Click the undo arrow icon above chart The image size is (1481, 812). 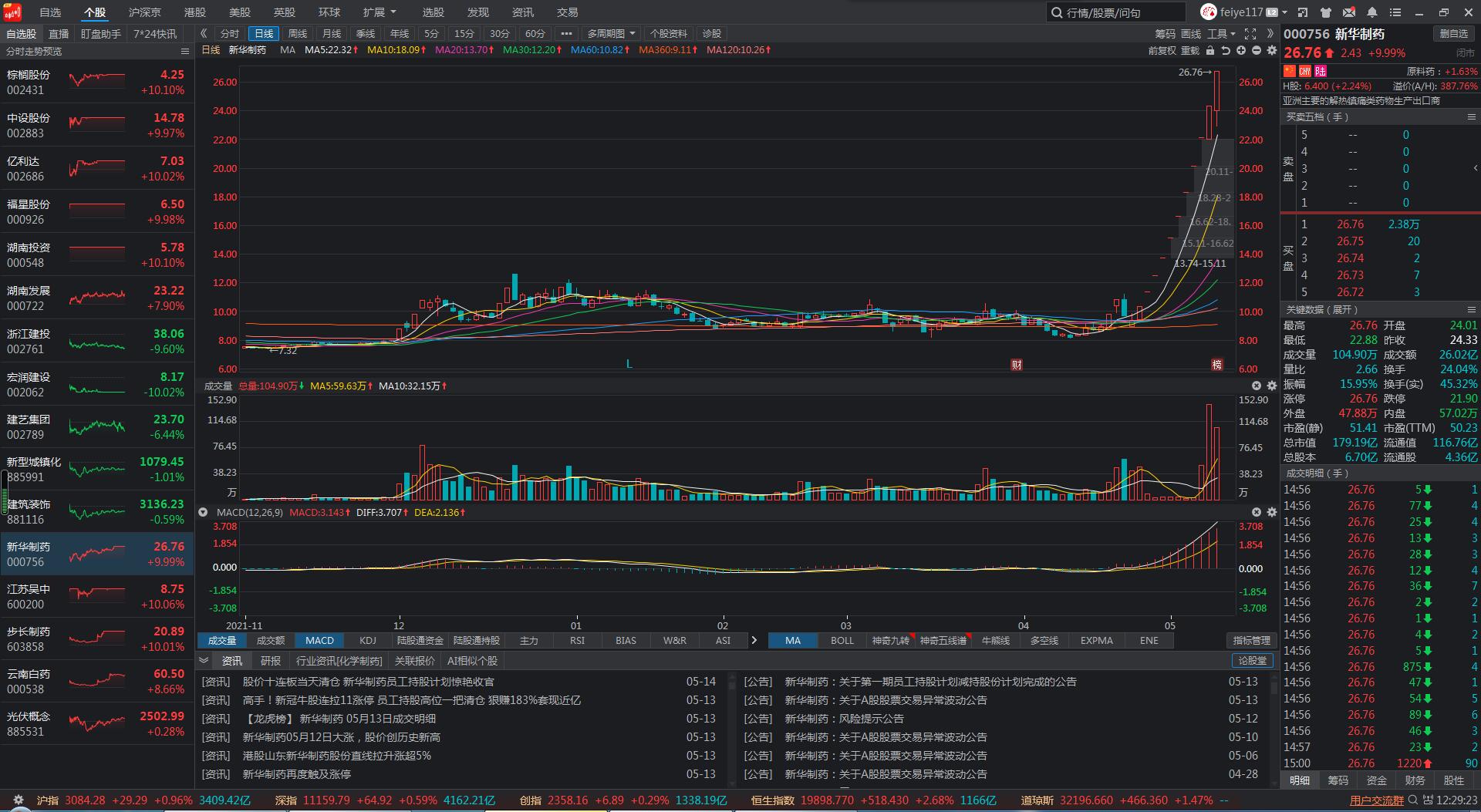1226,50
